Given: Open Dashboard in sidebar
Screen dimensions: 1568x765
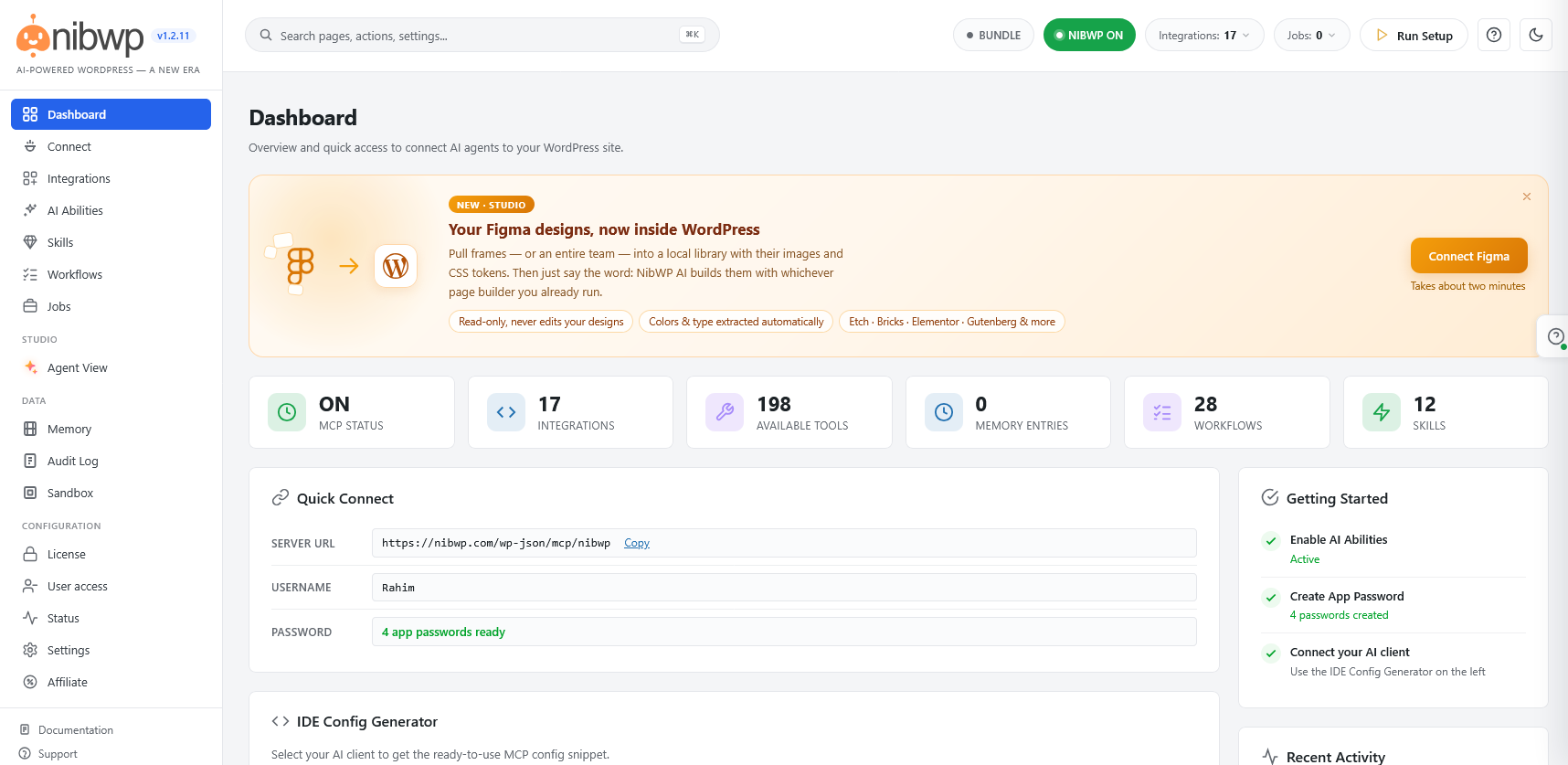Looking at the screenshot, I should tap(111, 114).
